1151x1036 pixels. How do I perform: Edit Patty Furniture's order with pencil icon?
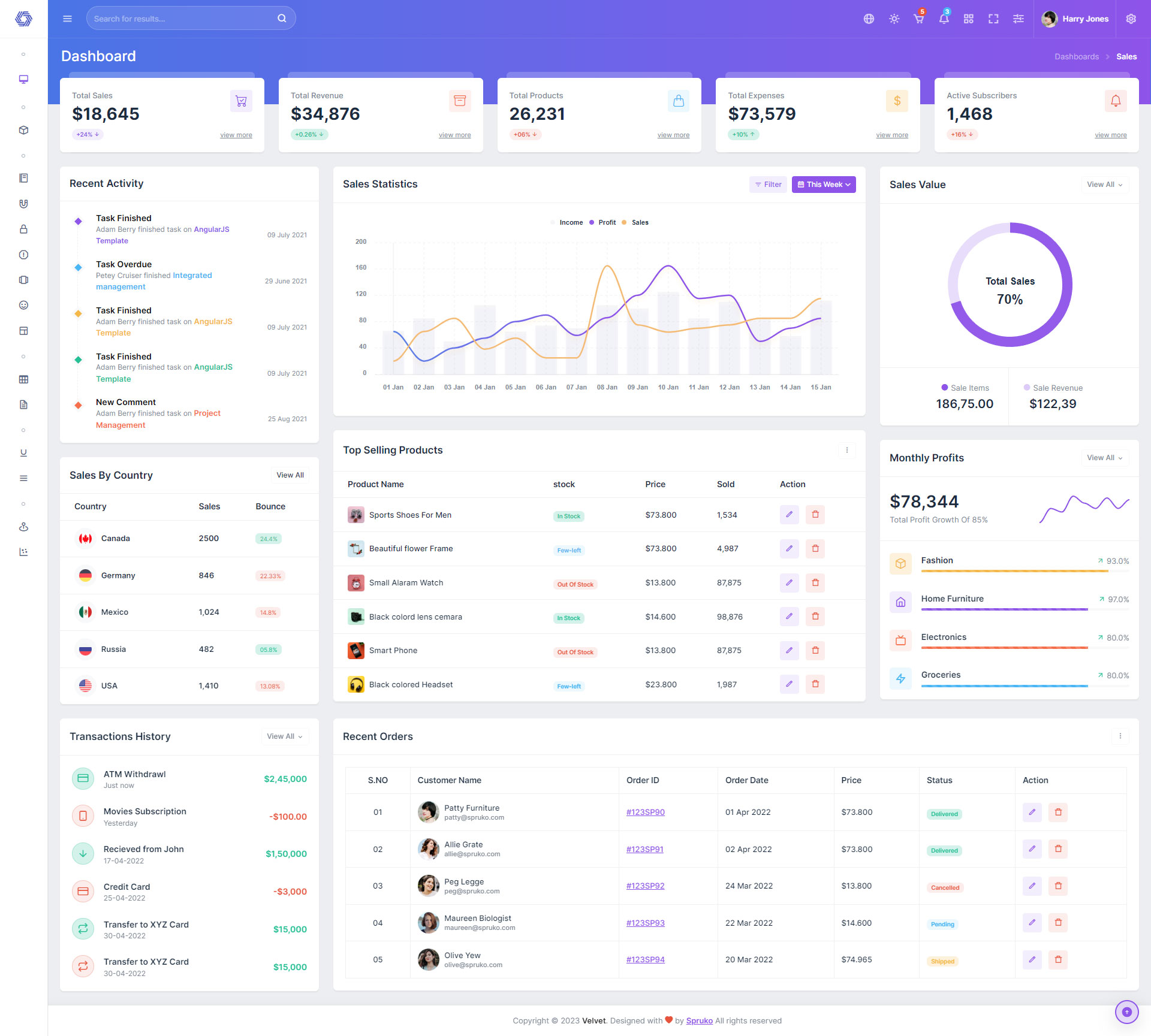point(1032,812)
